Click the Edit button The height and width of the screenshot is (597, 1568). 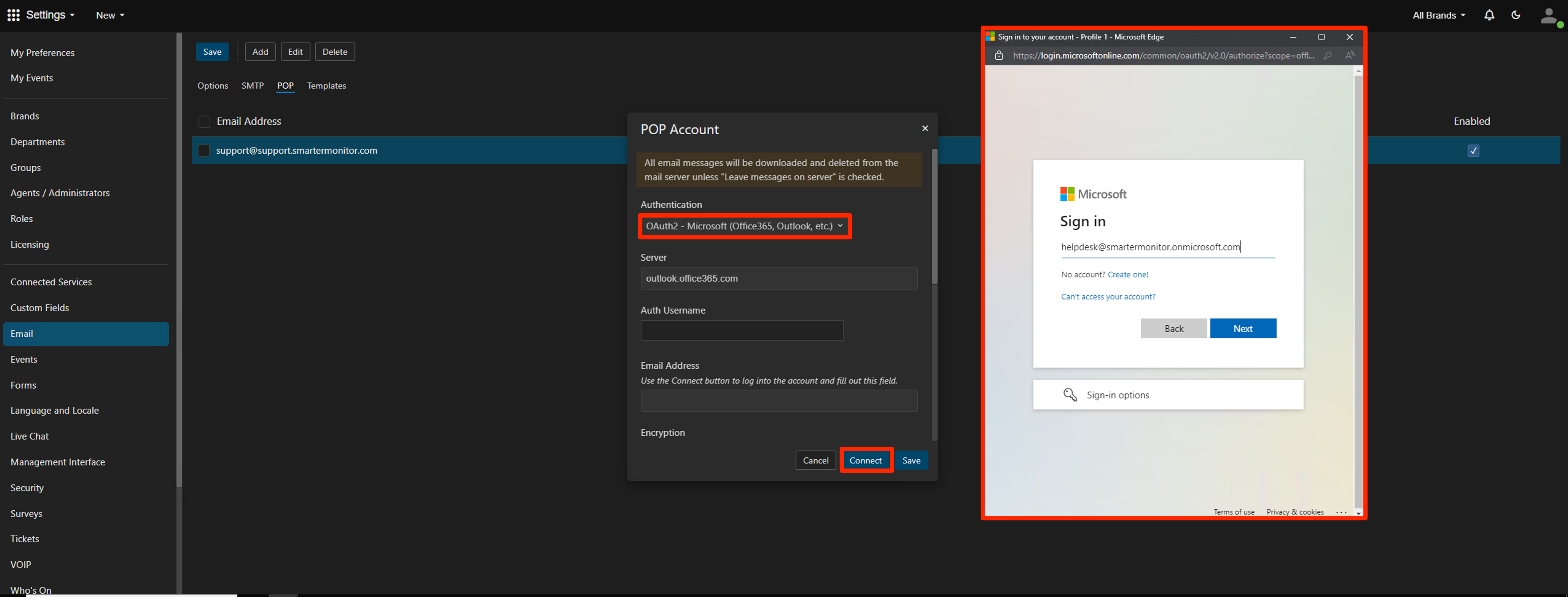pyautogui.click(x=295, y=52)
